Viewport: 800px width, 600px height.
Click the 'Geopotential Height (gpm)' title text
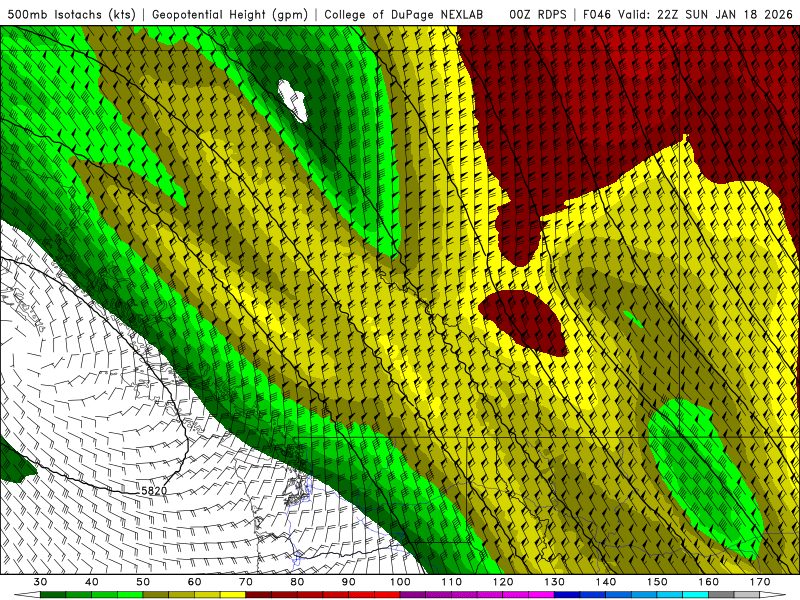pyautogui.click(x=230, y=15)
